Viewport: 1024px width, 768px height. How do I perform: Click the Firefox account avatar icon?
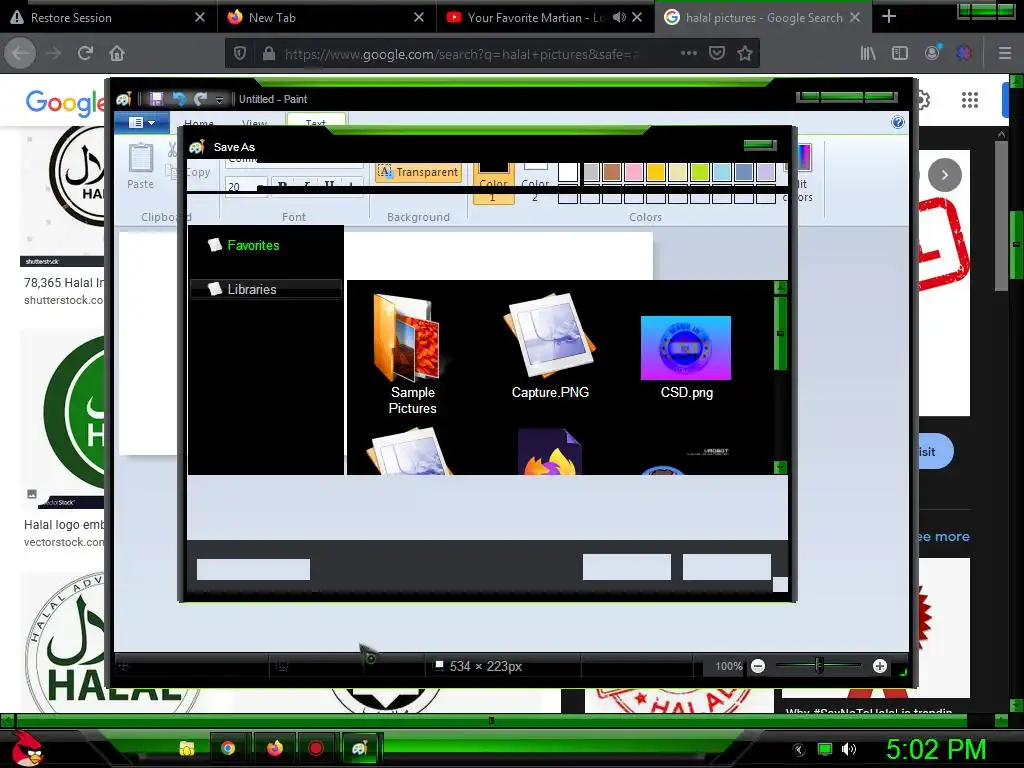click(932, 53)
